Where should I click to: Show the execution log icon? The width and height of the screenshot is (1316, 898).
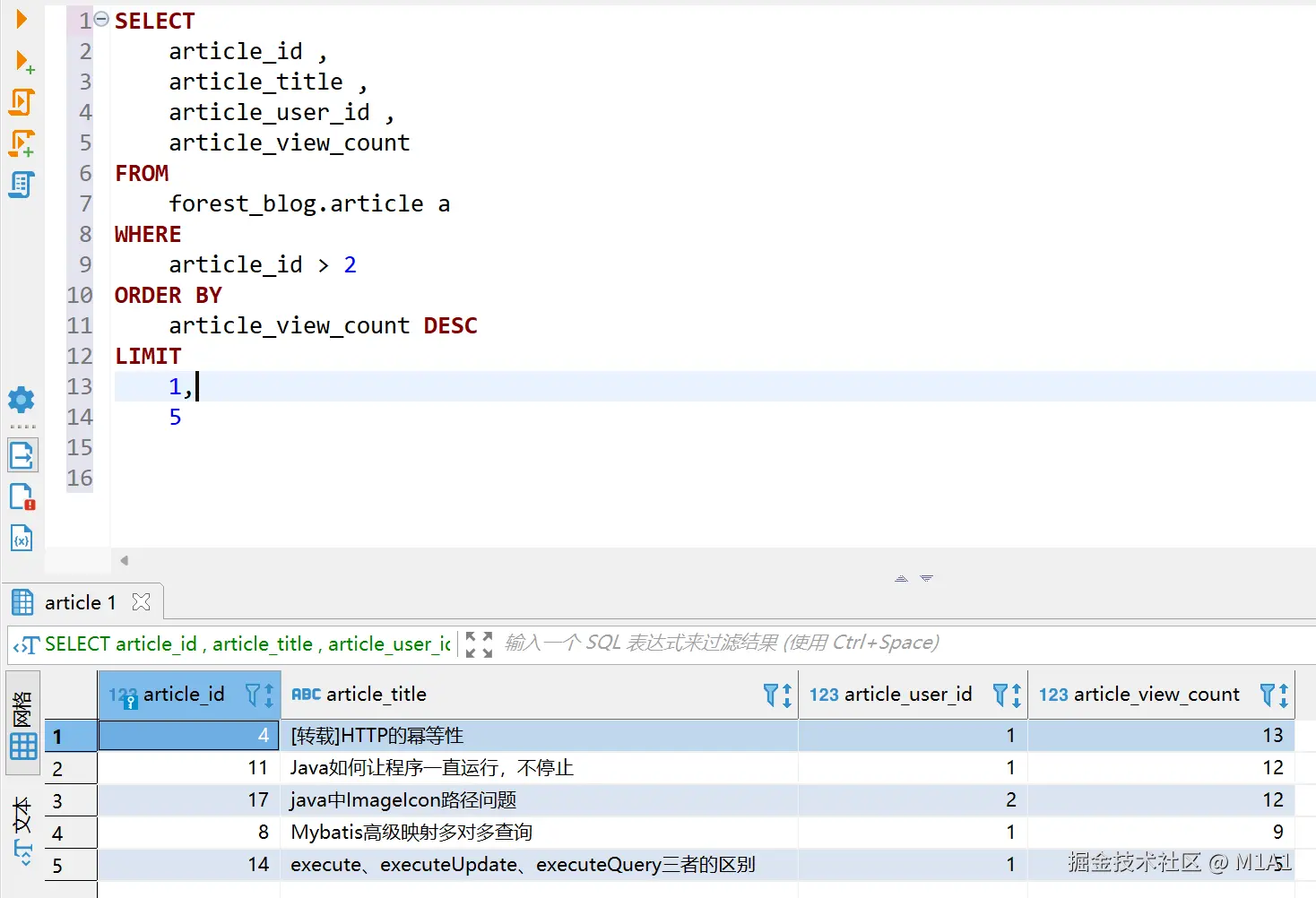(x=22, y=496)
